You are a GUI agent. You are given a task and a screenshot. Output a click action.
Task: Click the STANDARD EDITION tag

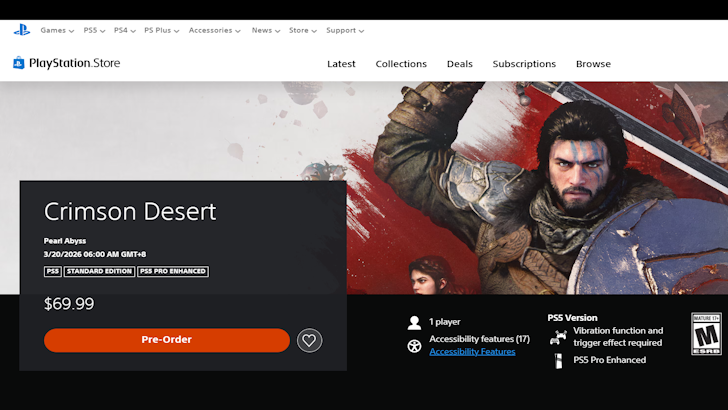[x=99, y=271]
